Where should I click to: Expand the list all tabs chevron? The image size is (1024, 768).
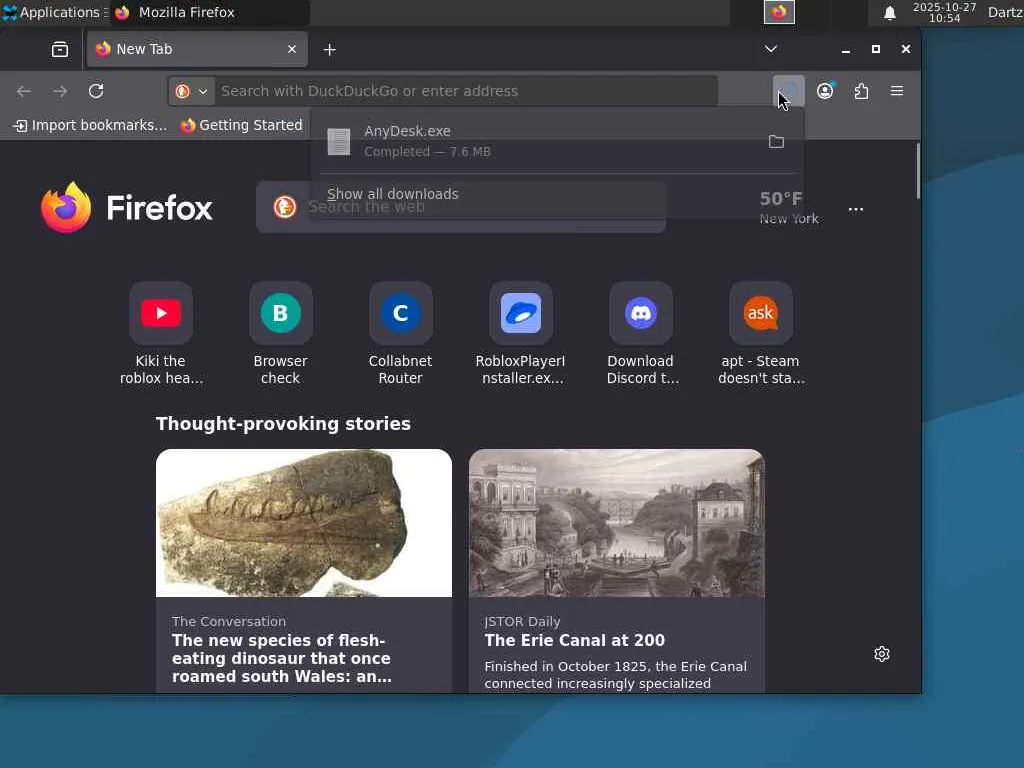[x=771, y=49]
